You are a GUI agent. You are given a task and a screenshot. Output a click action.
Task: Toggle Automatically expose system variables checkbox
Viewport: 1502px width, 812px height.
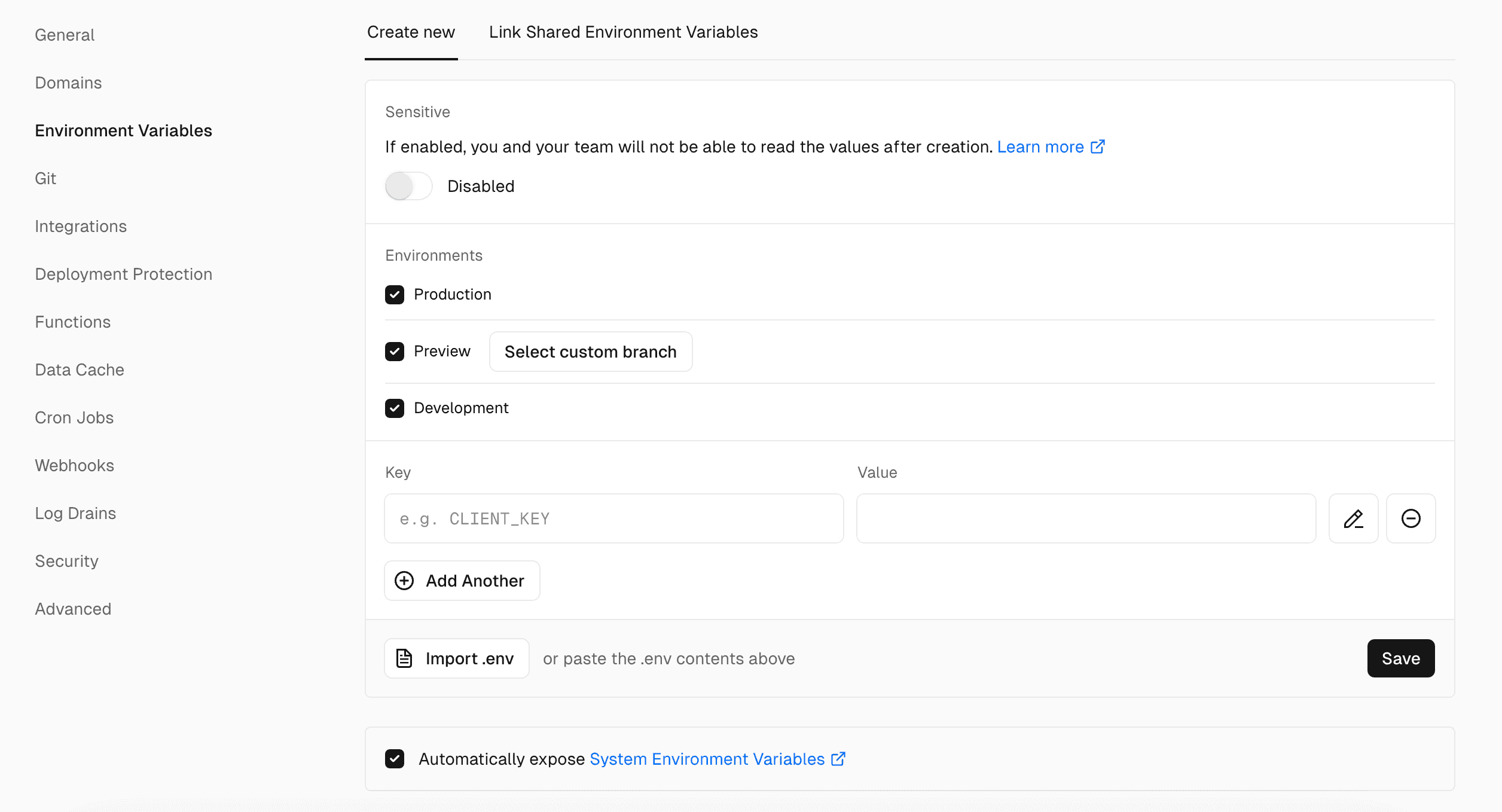(395, 759)
